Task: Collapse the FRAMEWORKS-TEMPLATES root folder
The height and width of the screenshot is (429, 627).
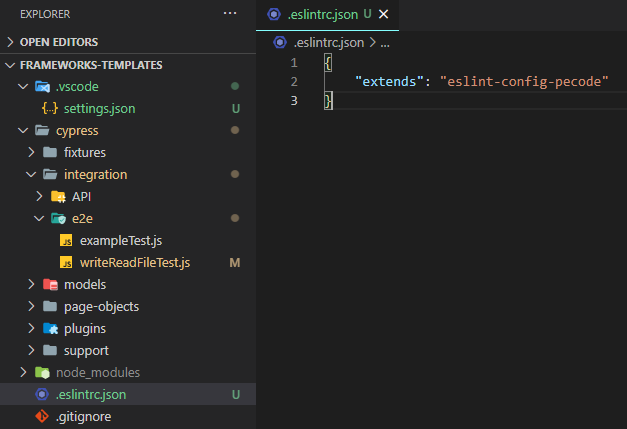Action: (11, 64)
